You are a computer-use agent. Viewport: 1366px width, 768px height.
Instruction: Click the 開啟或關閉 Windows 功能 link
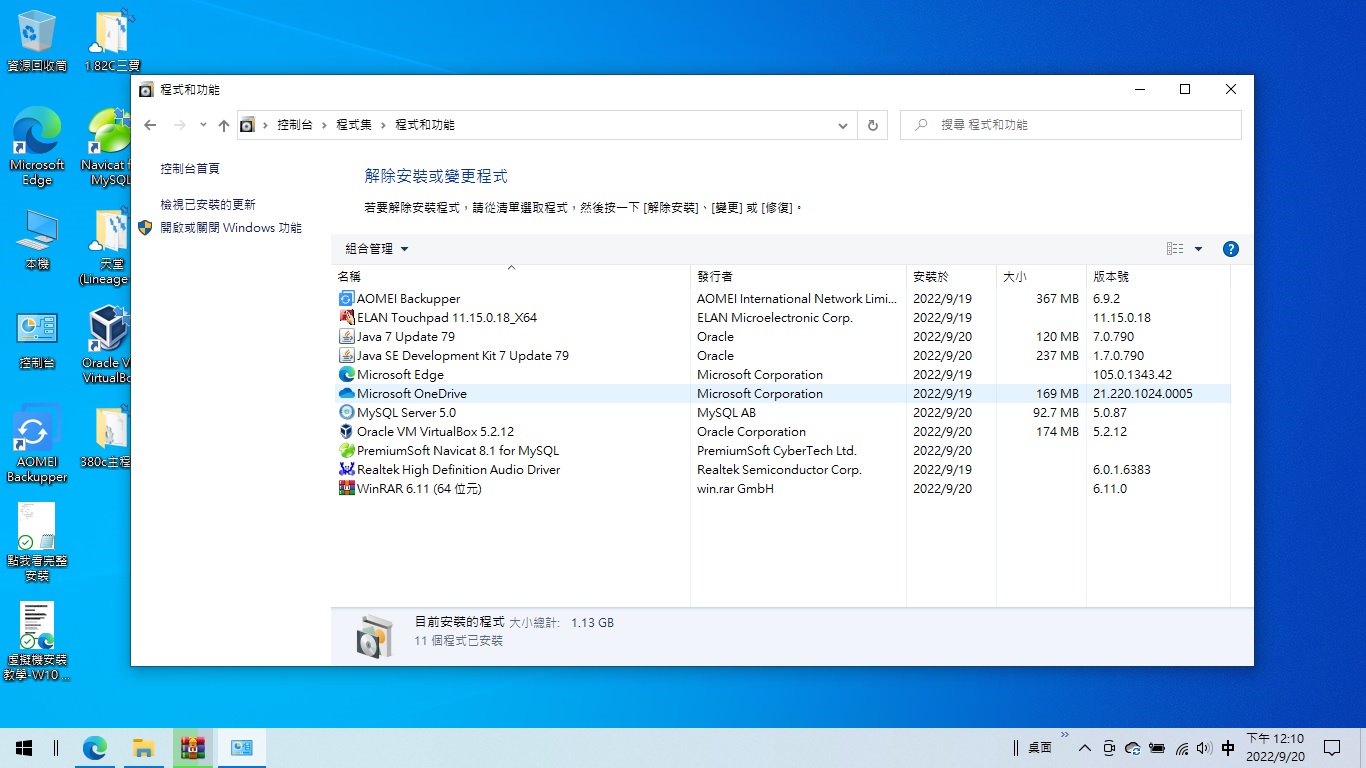coord(230,228)
